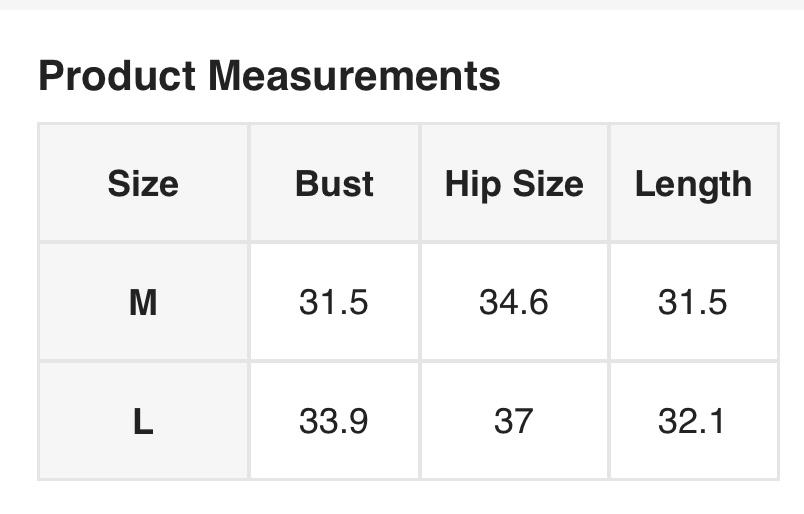The image size is (804, 514).
Task: Click the white area below the table
Action: click(x=400, y=498)
